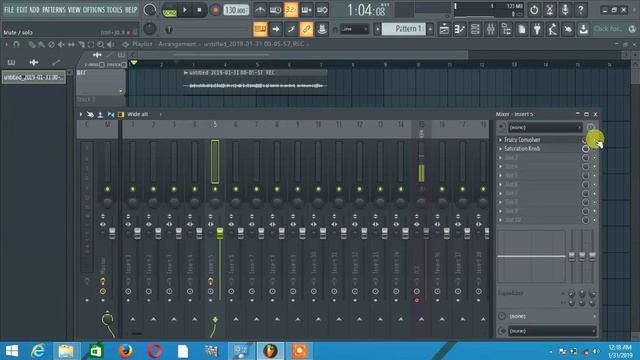
Task: Toggle the loop recording icon
Action: tap(322, 10)
